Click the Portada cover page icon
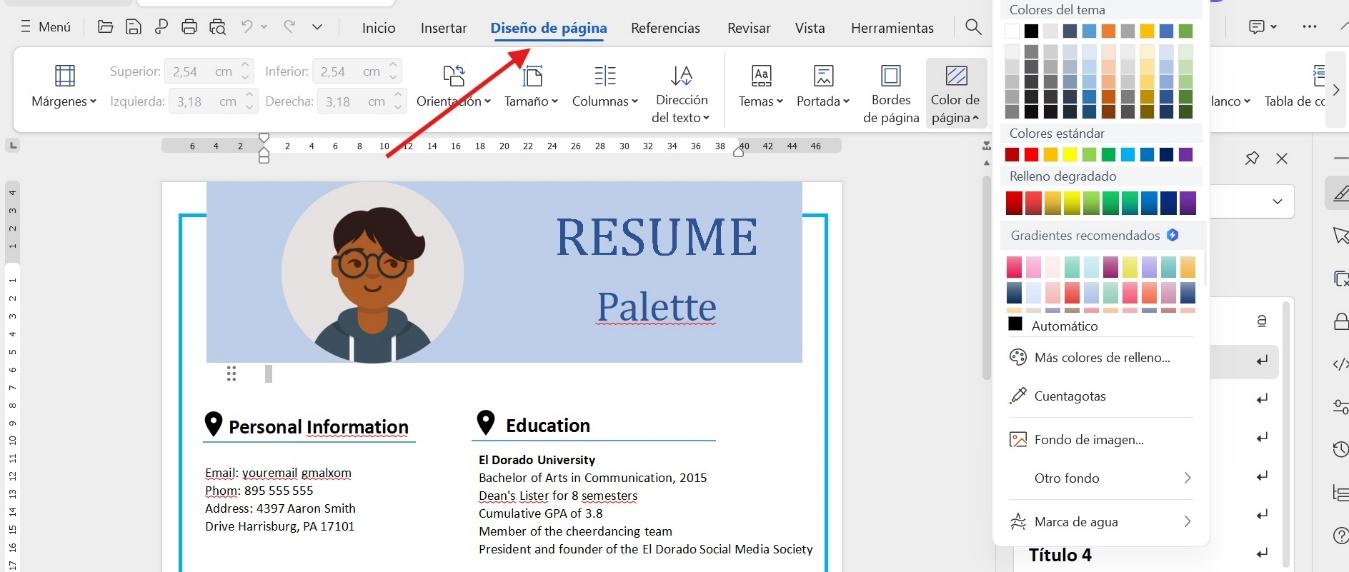Viewport: 1349px width, 572px height. [823, 76]
